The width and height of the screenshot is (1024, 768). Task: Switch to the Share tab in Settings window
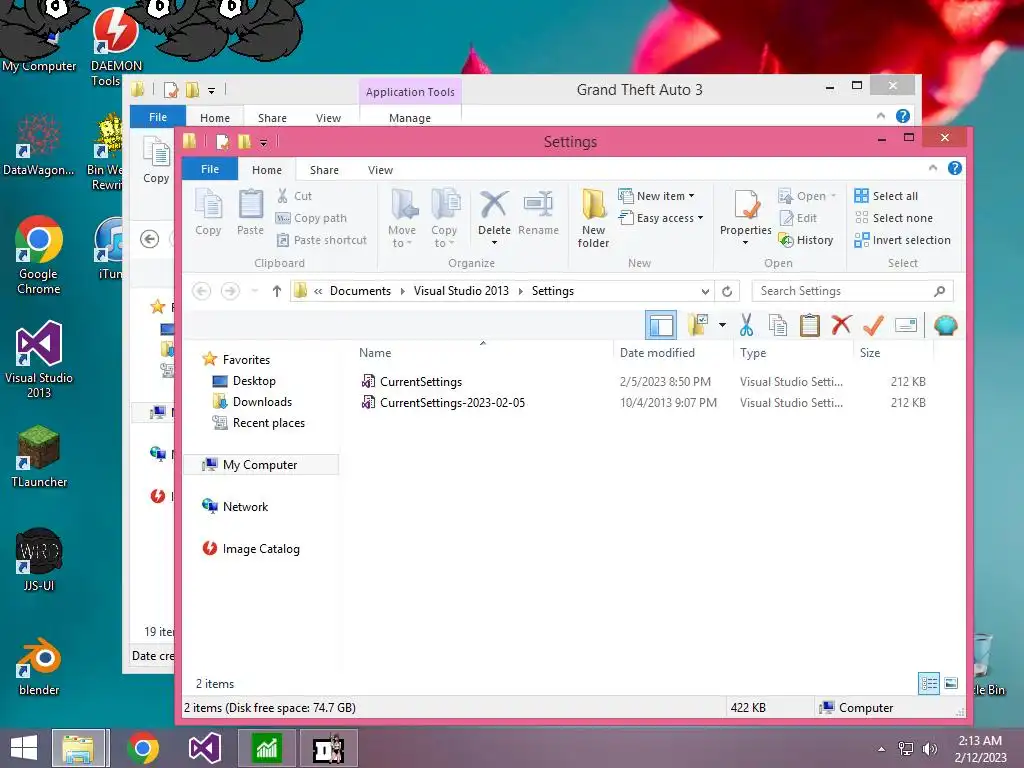point(324,170)
